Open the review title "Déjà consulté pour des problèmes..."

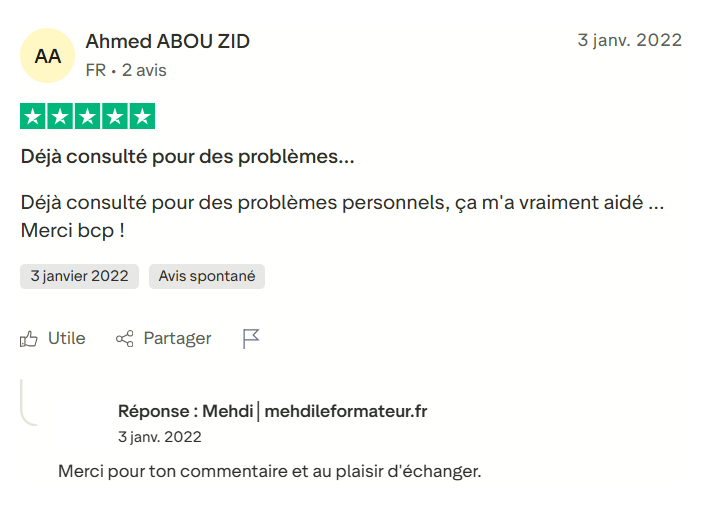187,157
